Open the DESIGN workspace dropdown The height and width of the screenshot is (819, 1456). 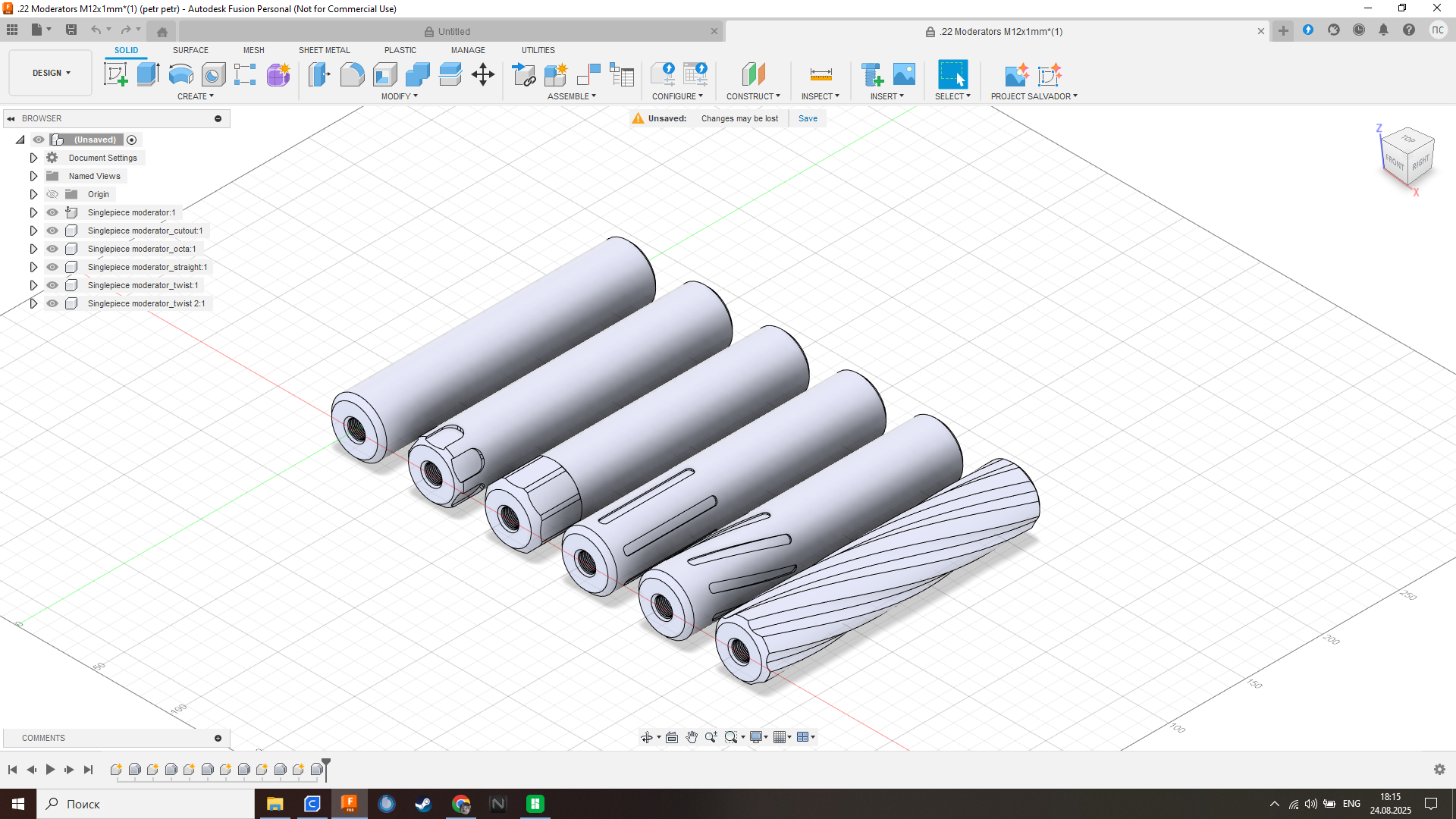point(51,73)
